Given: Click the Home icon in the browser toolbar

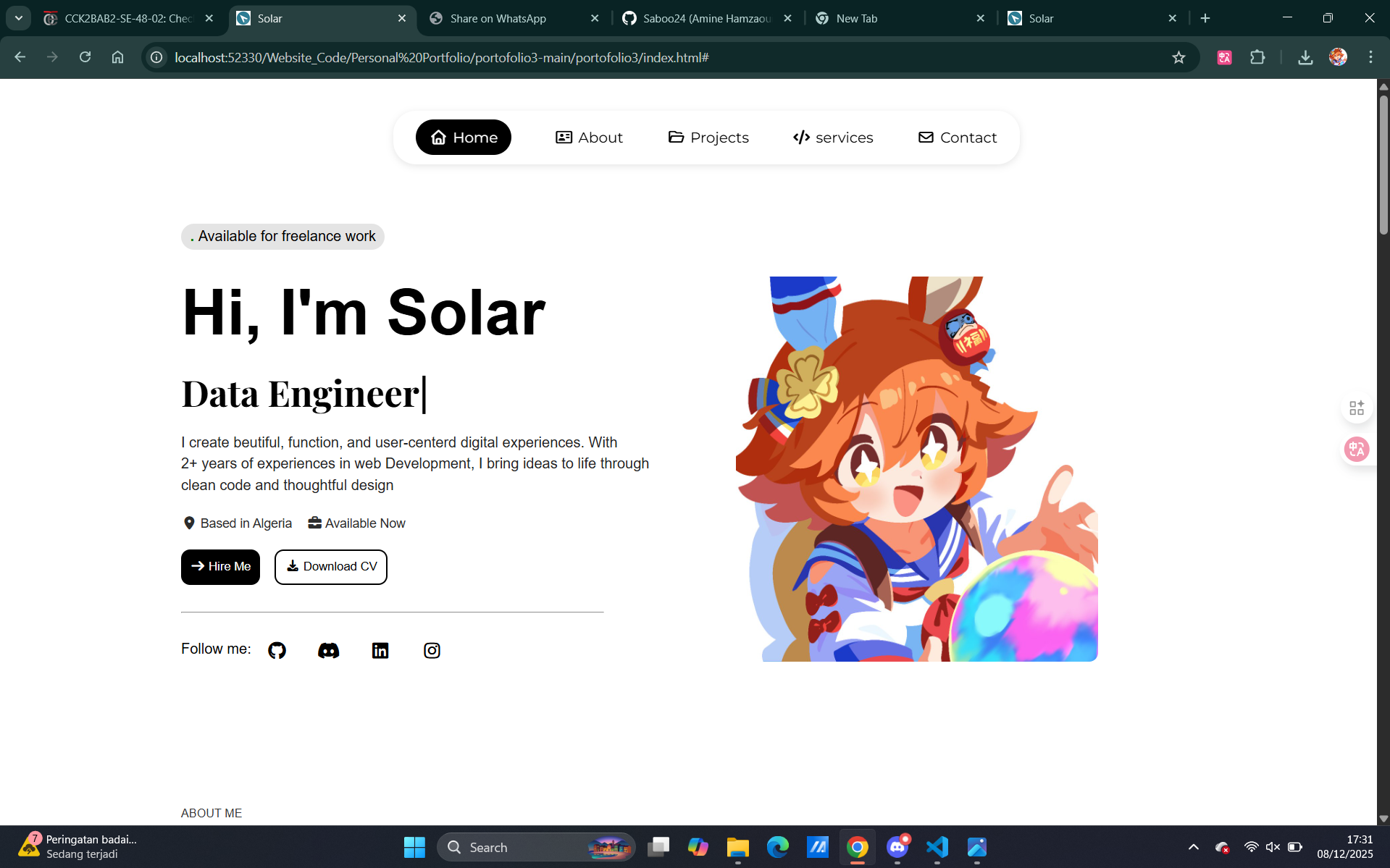Looking at the screenshot, I should pos(117,57).
